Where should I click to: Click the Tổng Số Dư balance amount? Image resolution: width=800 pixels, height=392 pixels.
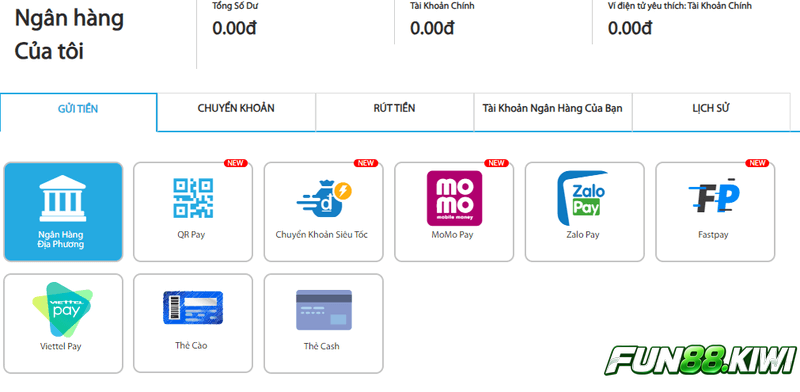pos(234,28)
